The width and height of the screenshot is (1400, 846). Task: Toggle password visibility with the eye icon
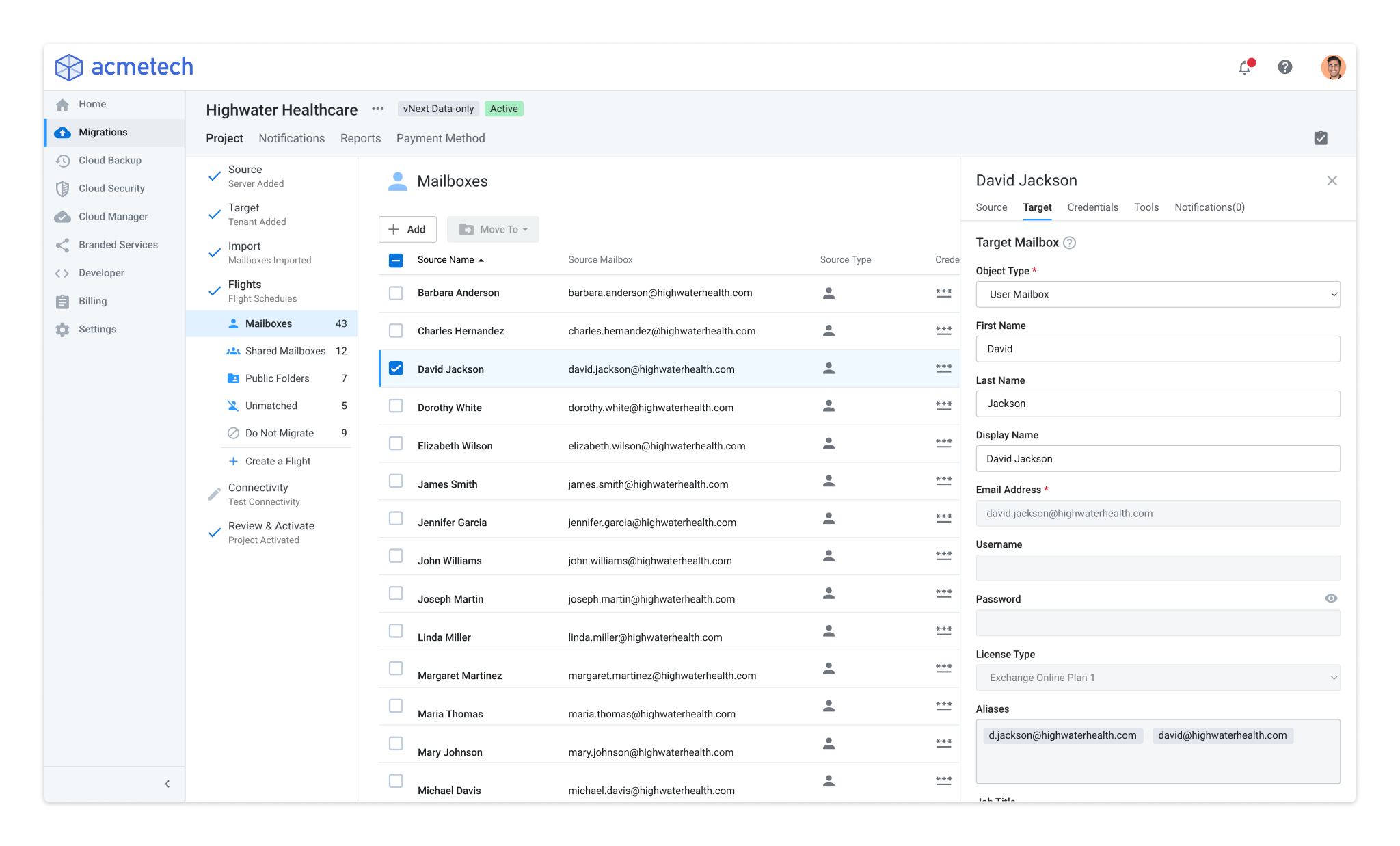point(1330,598)
